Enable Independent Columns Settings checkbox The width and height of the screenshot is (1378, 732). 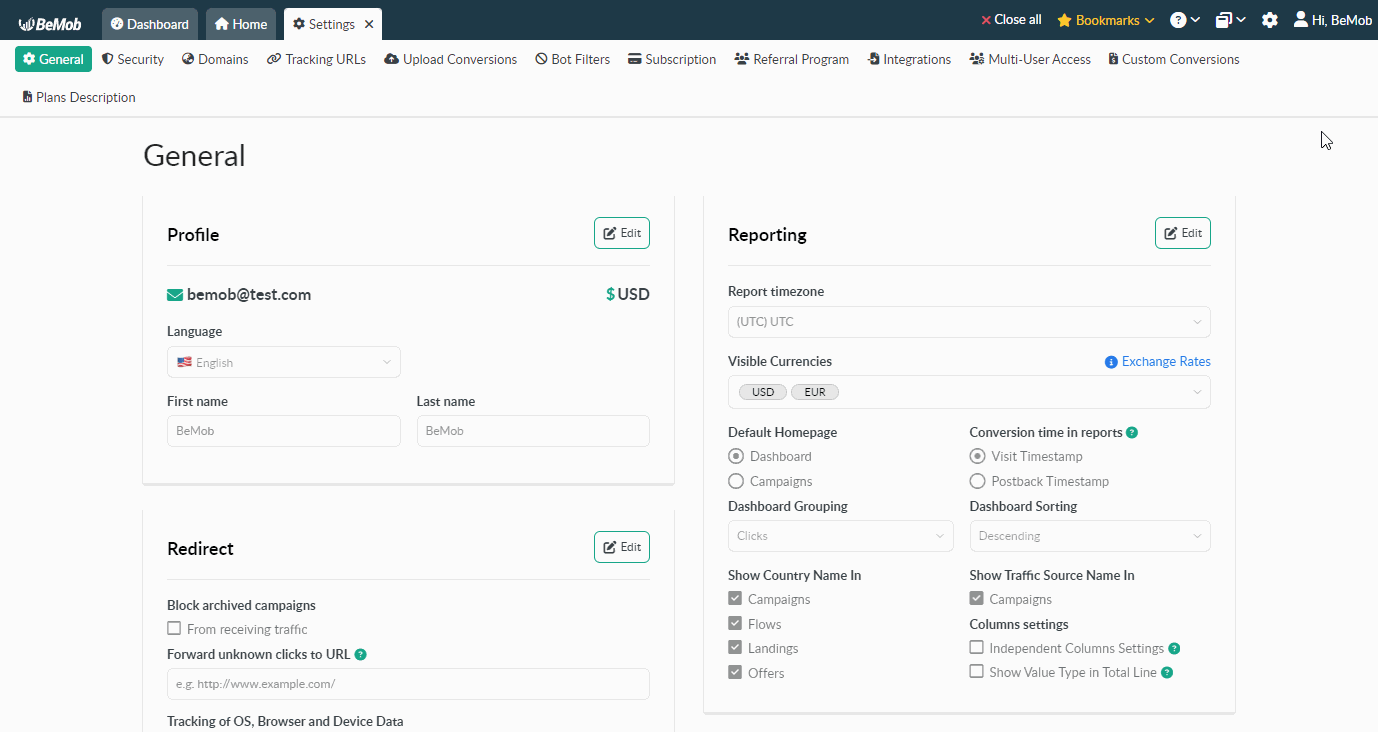pyautogui.click(x=977, y=648)
